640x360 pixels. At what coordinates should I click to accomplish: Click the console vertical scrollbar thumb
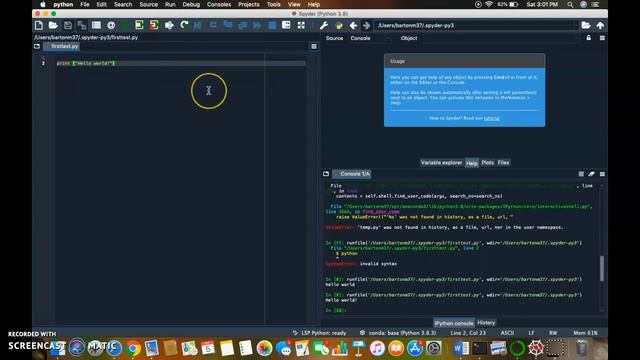pyautogui.click(x=602, y=269)
